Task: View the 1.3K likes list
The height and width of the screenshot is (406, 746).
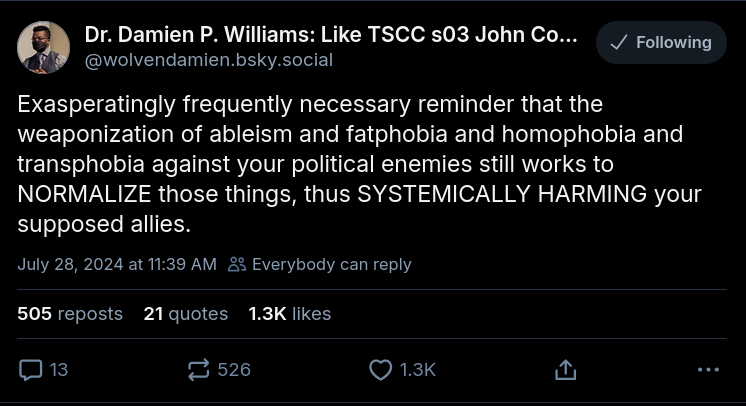Action: (x=289, y=313)
